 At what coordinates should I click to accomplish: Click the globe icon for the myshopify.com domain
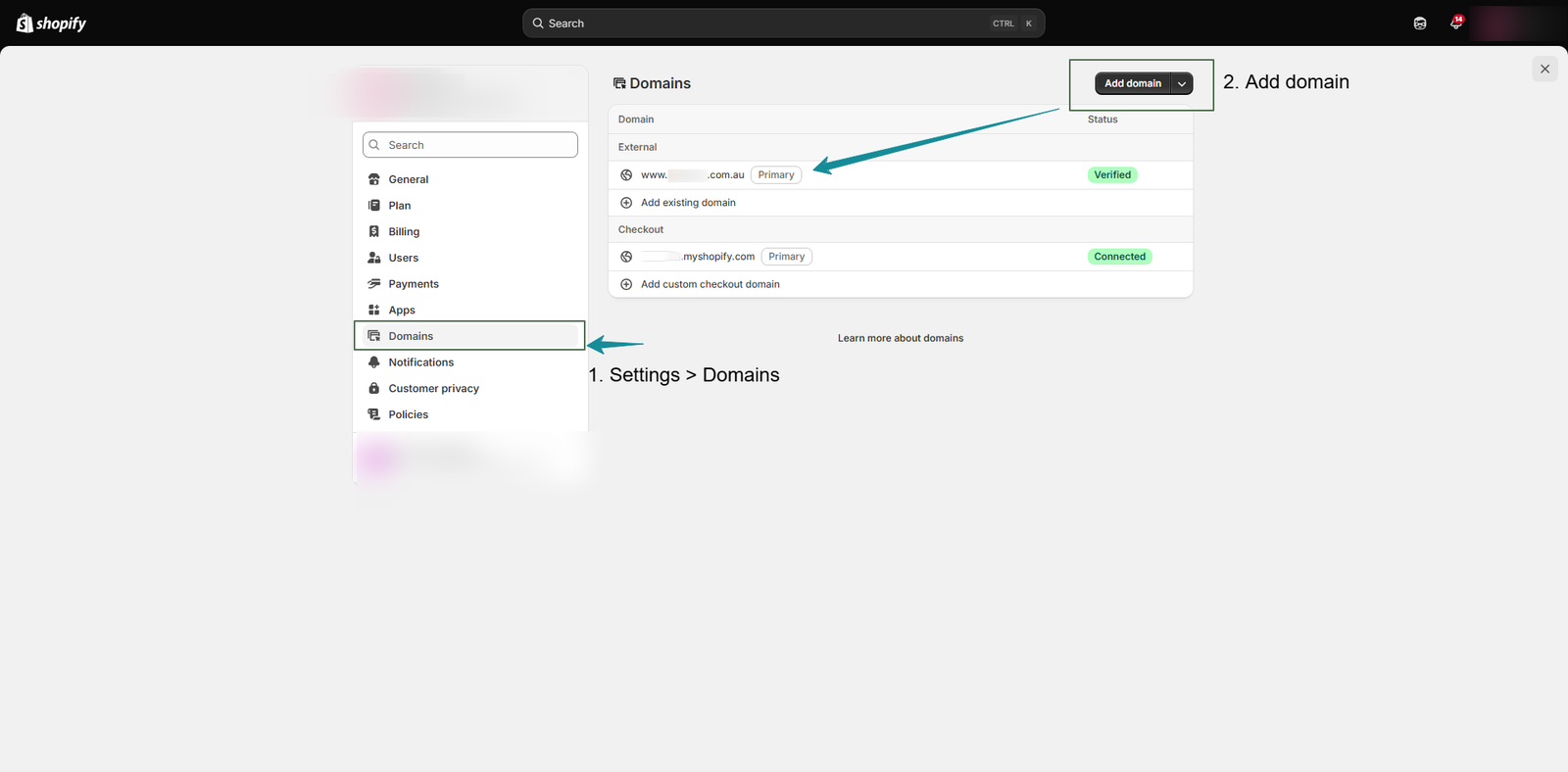626,257
